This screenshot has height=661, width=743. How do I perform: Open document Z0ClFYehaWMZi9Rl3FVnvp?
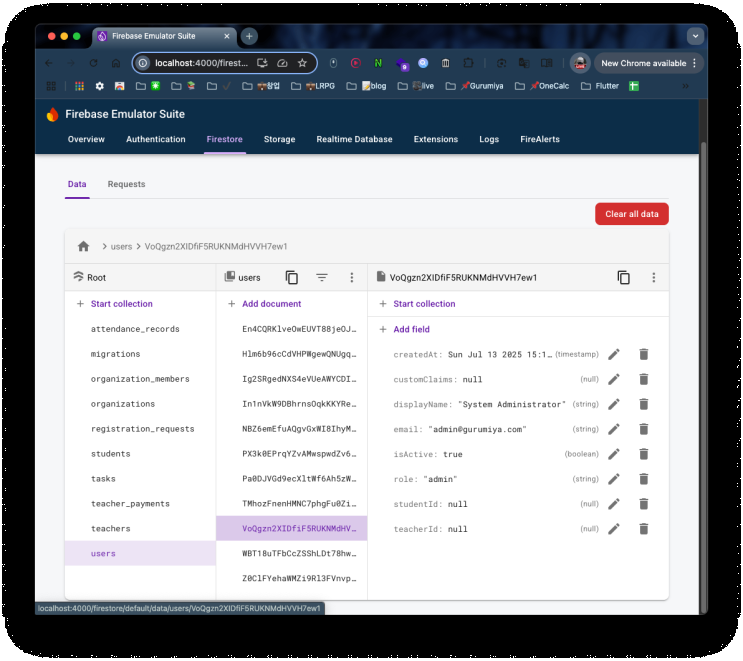coord(291,579)
